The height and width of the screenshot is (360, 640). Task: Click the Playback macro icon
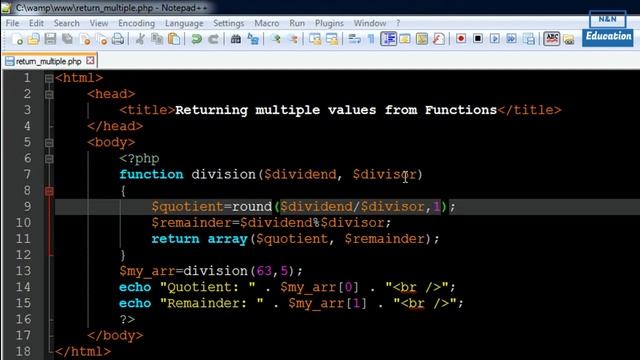coord(495,39)
